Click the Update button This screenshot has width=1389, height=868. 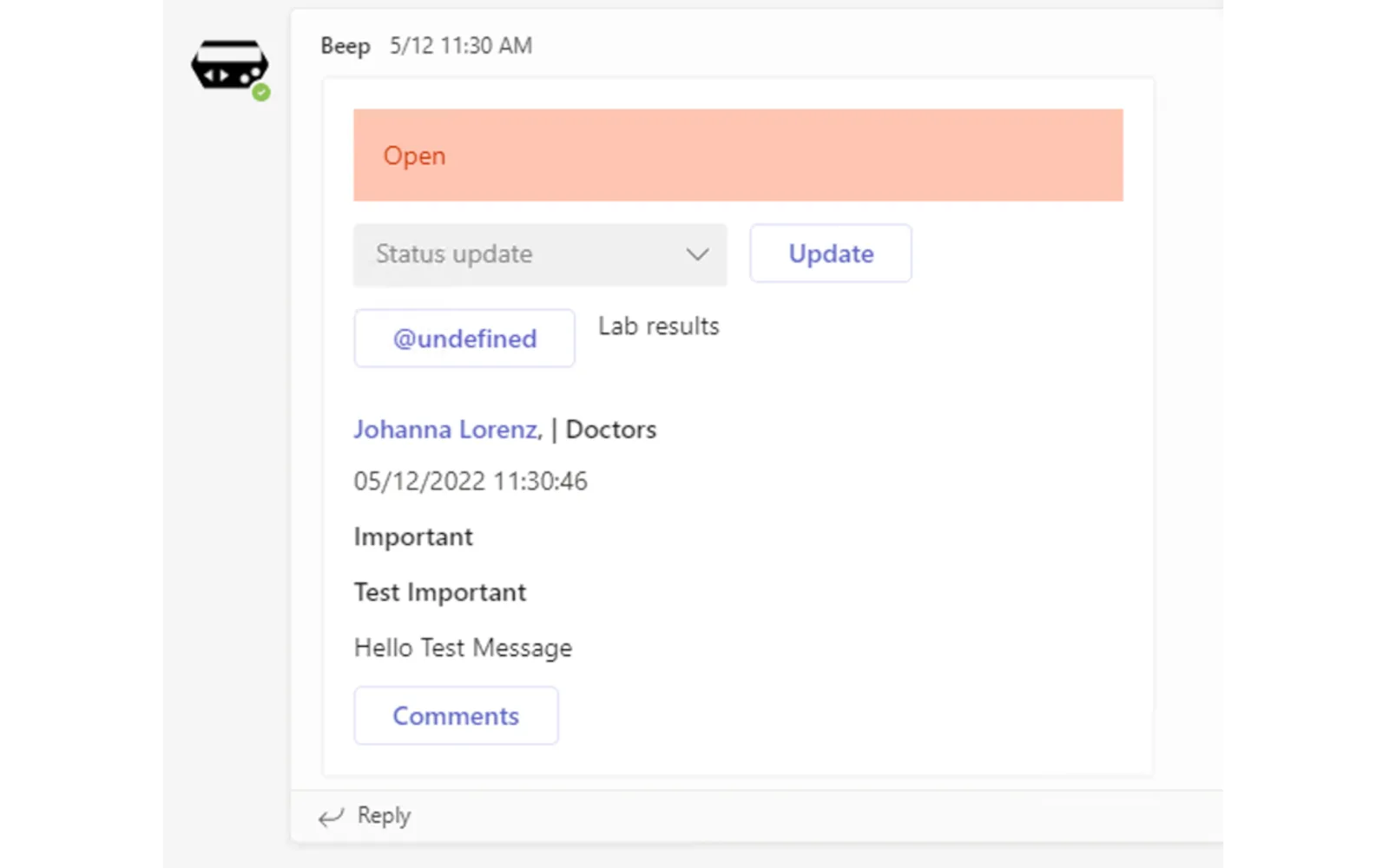tap(831, 253)
